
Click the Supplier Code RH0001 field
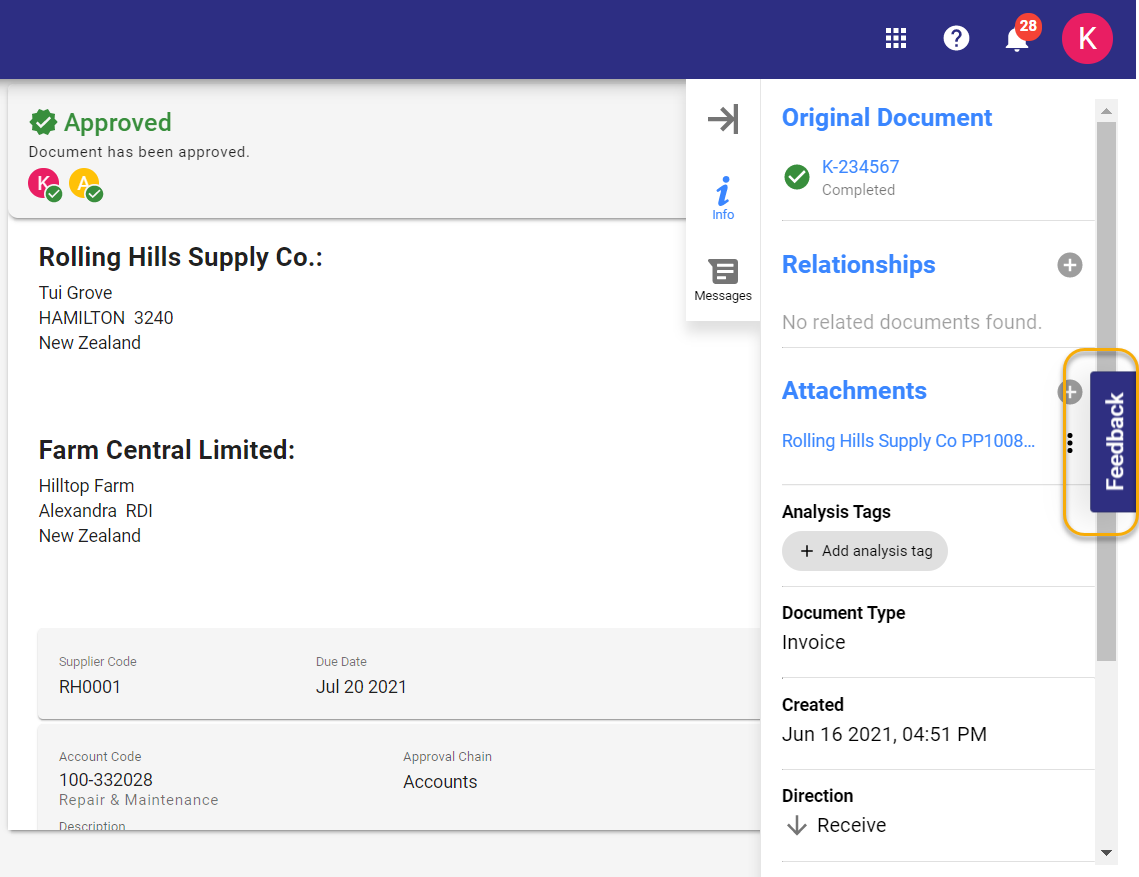coord(90,686)
